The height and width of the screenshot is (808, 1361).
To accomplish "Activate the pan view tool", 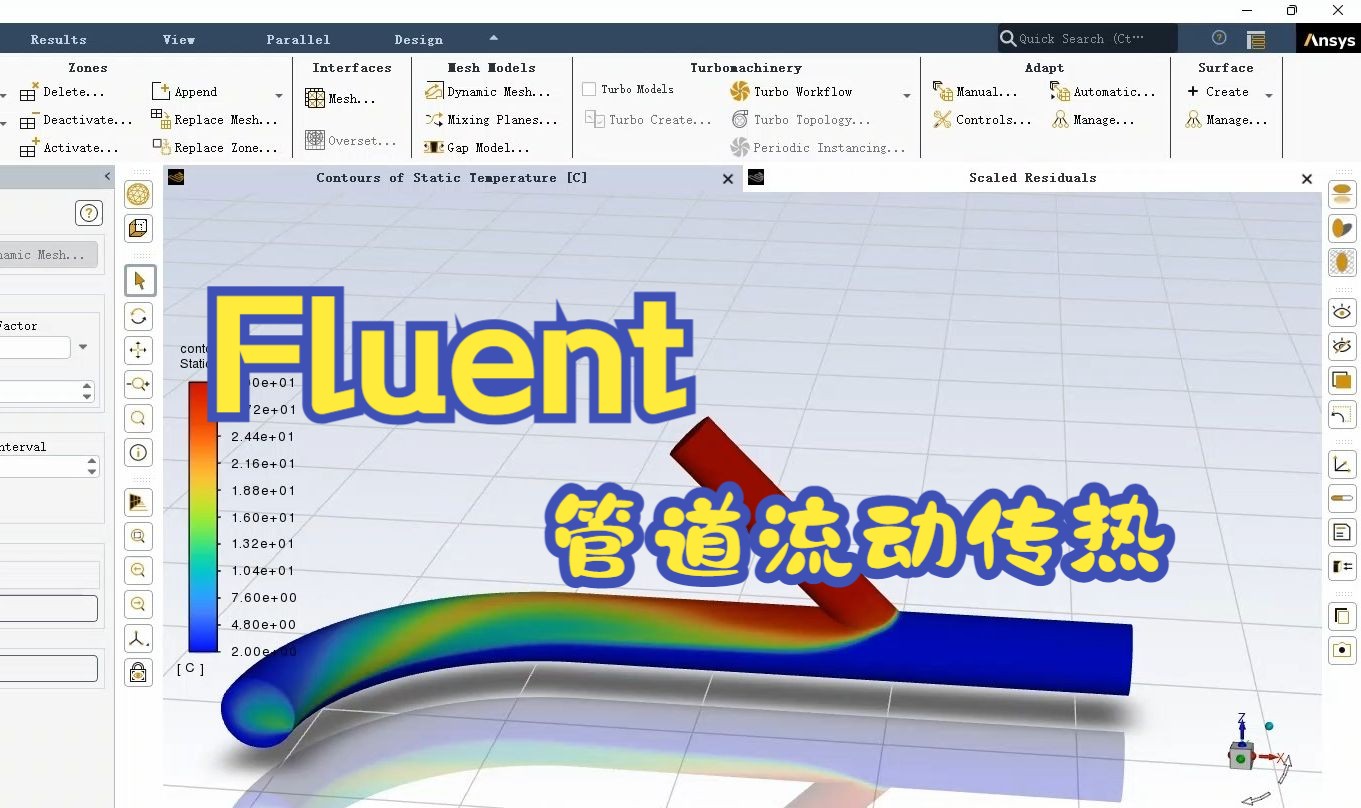I will pyautogui.click(x=139, y=350).
